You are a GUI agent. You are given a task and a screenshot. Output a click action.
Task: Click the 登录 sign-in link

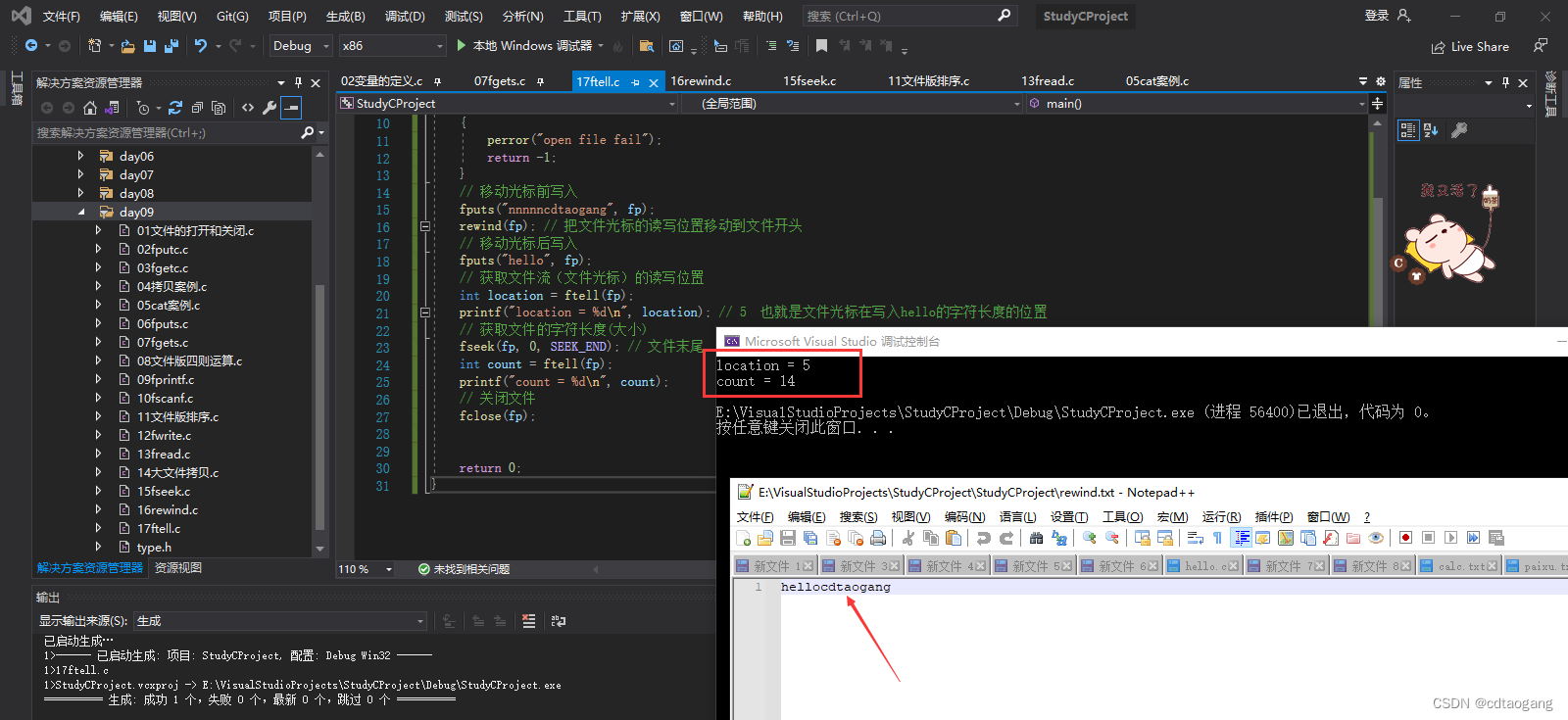1377,16
